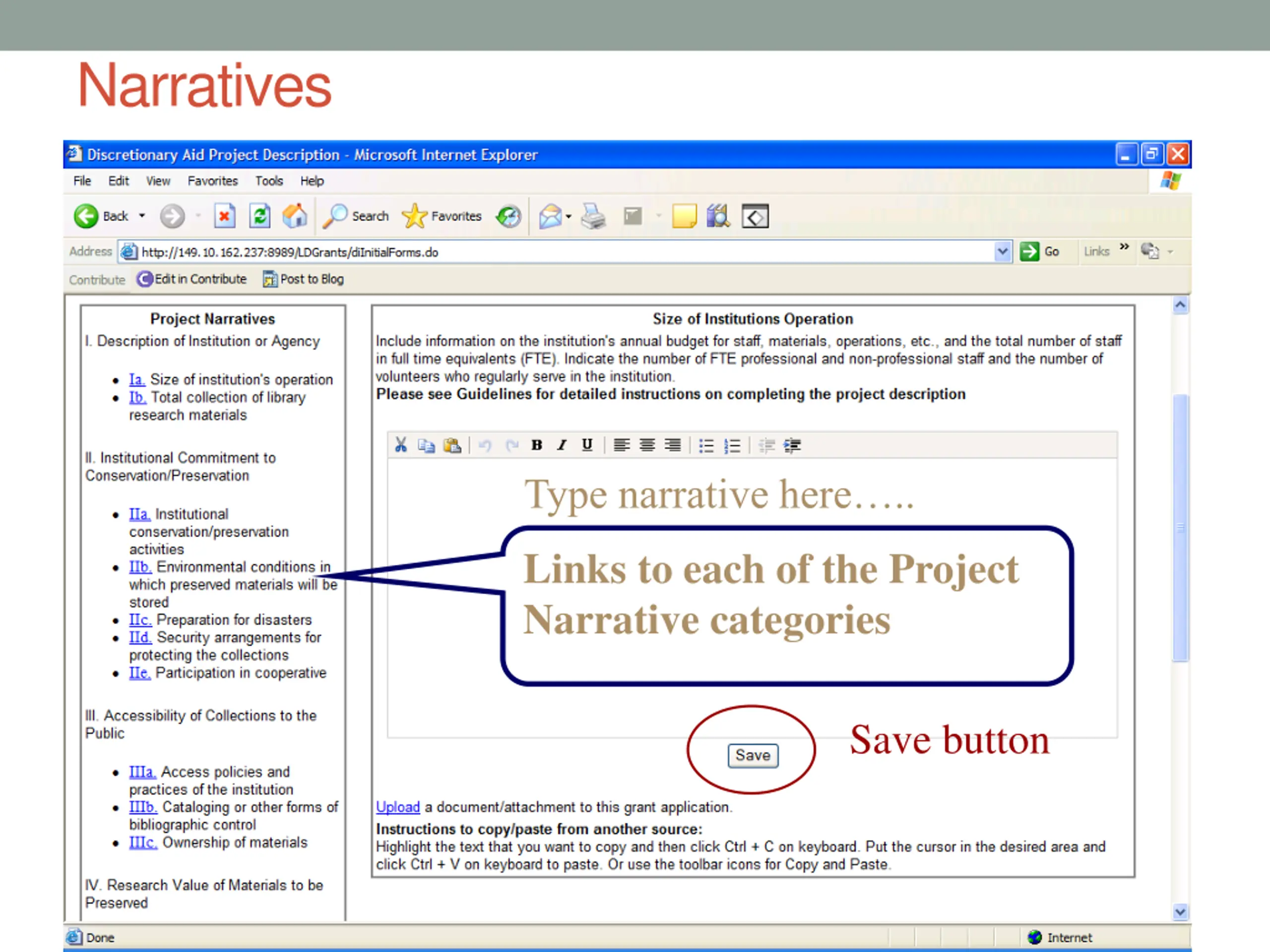Expand the Mail icon dropdown arrow
This screenshot has width=1270, height=952.
click(569, 216)
